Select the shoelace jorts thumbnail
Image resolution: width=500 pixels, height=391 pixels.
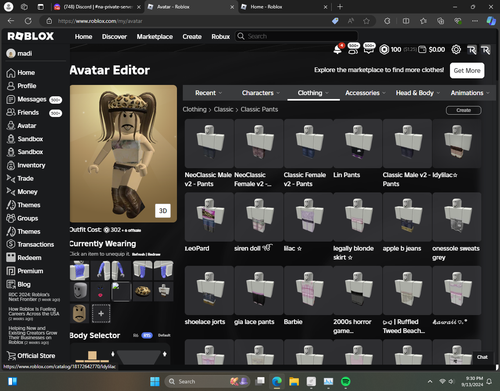coord(209,290)
